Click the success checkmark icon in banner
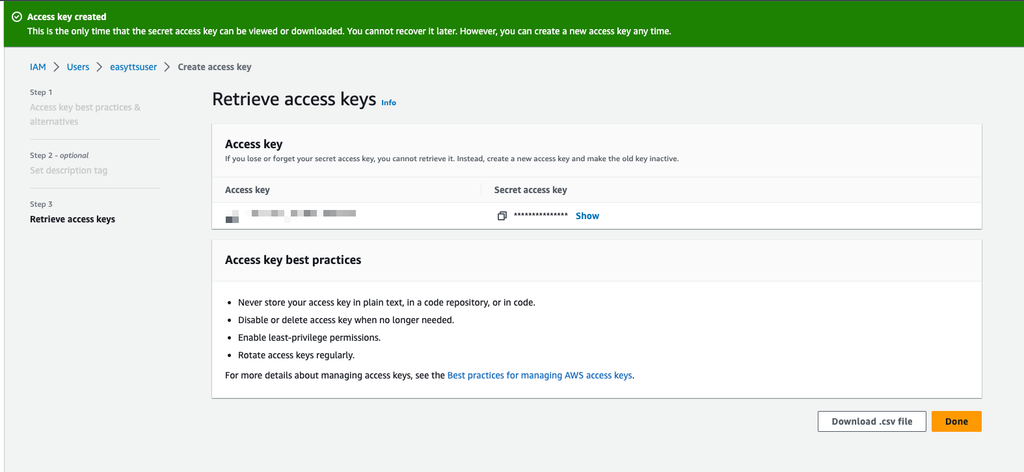This screenshot has width=1024, height=472. pos(17,17)
